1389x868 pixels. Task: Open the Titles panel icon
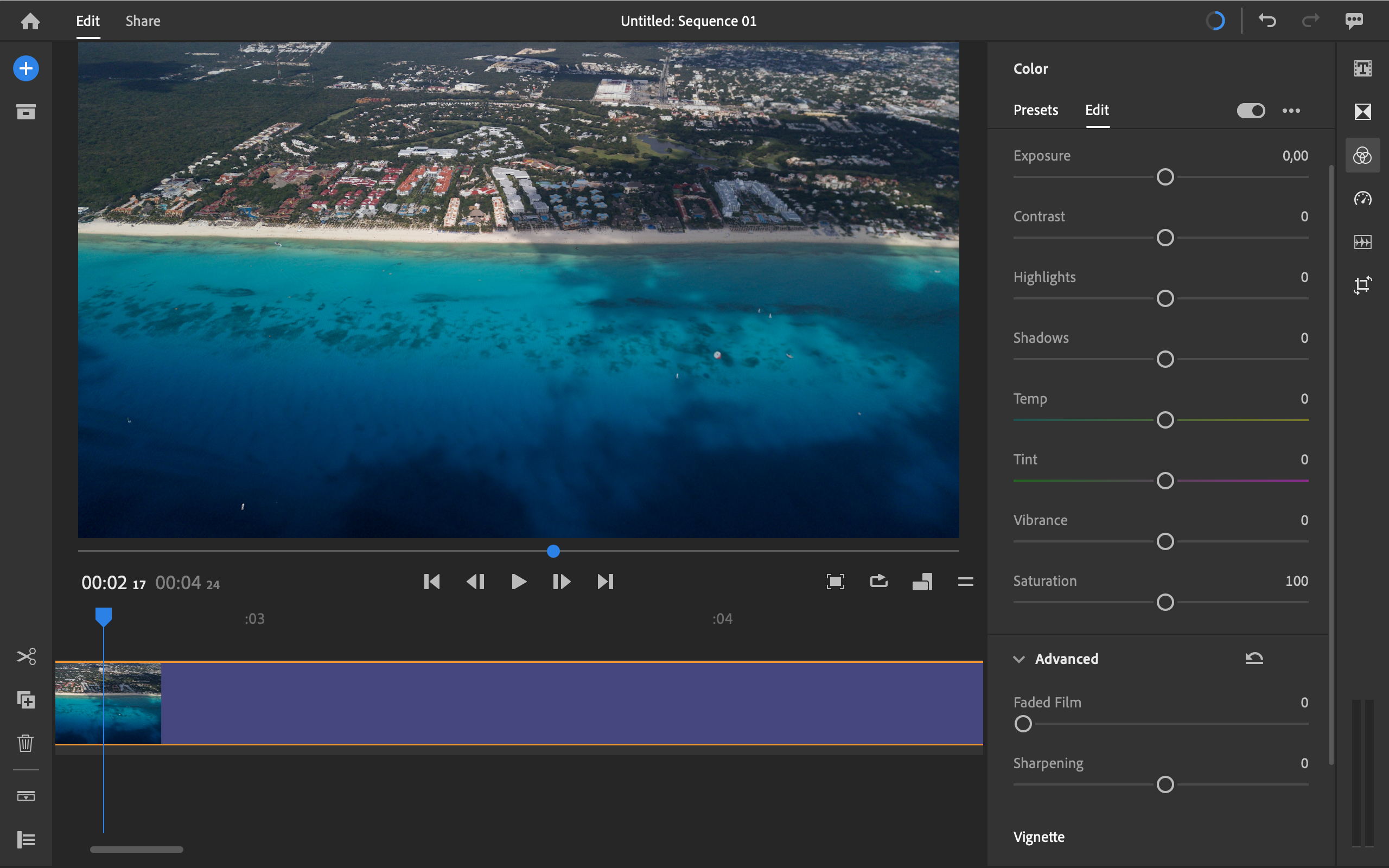(1362, 69)
